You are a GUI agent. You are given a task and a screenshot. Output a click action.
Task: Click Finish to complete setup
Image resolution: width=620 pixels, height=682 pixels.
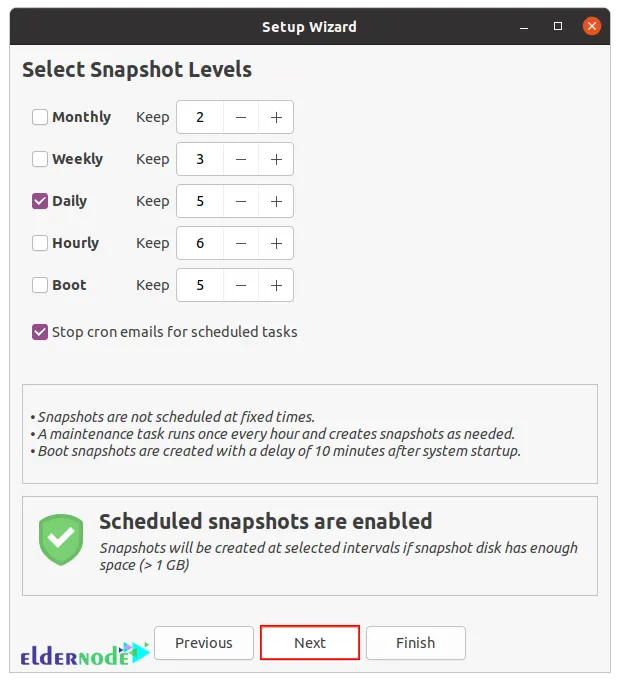[x=415, y=643]
